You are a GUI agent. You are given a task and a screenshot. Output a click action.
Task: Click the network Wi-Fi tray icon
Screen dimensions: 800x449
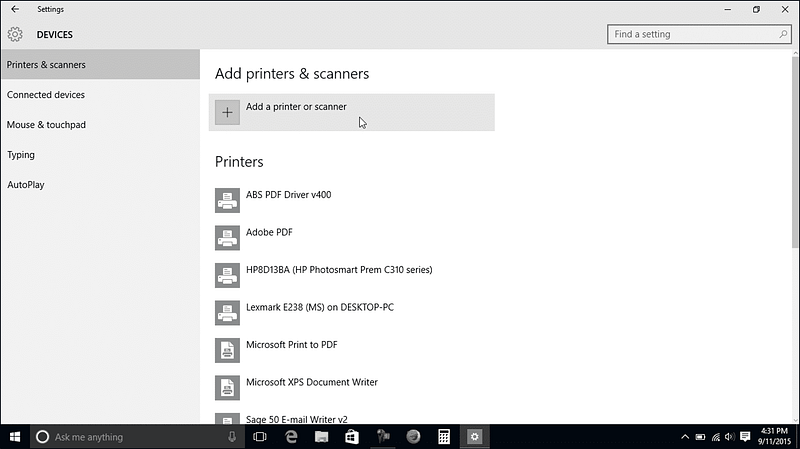(x=716, y=437)
